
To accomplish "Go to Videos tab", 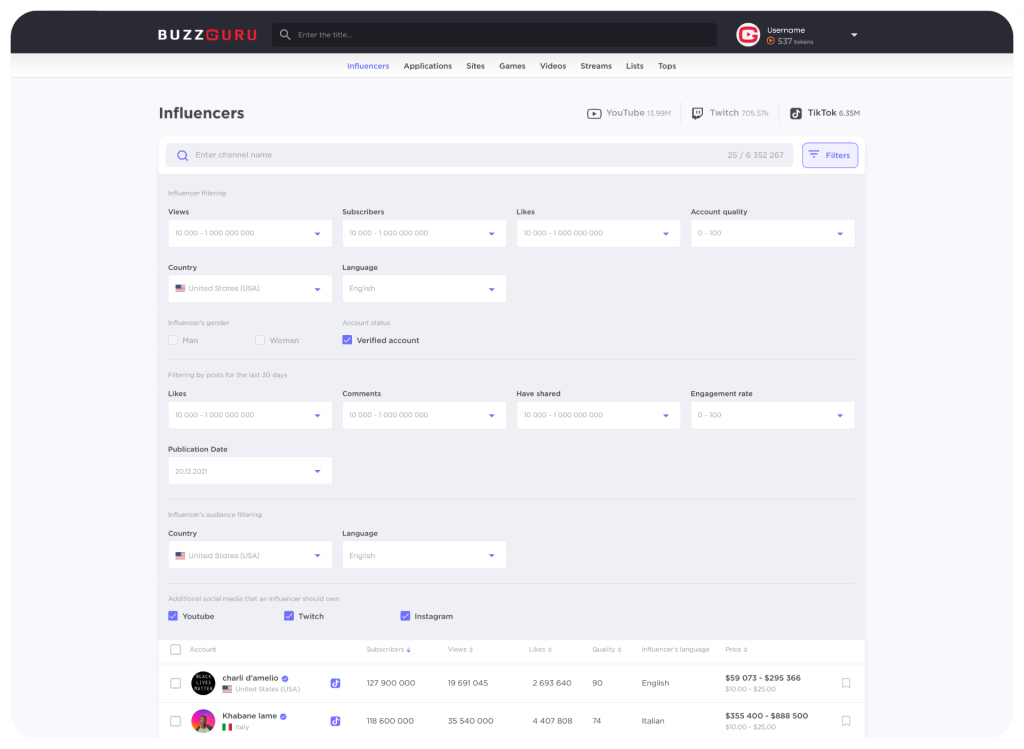I will 552,66.
